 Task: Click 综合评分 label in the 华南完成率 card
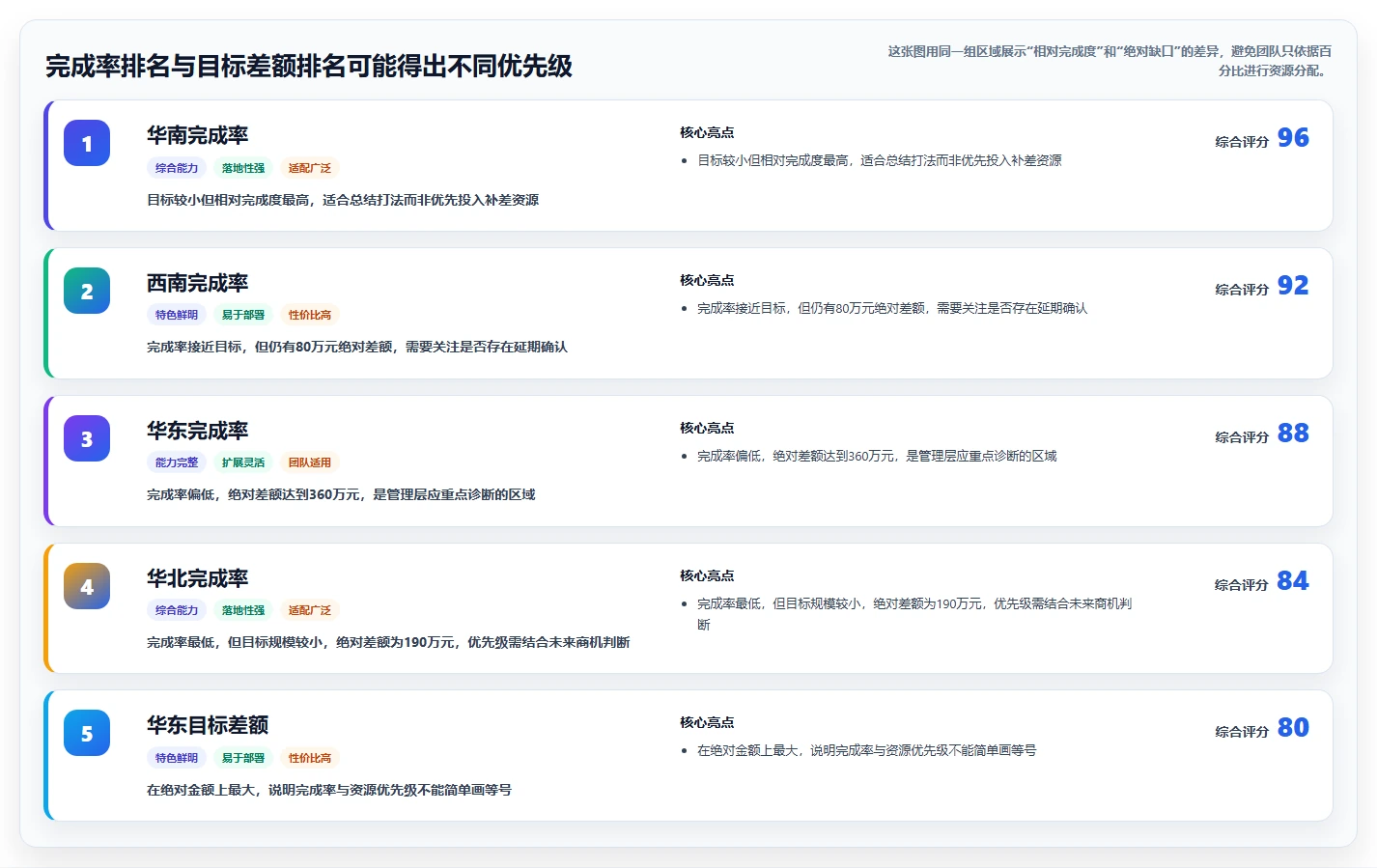[1242, 142]
